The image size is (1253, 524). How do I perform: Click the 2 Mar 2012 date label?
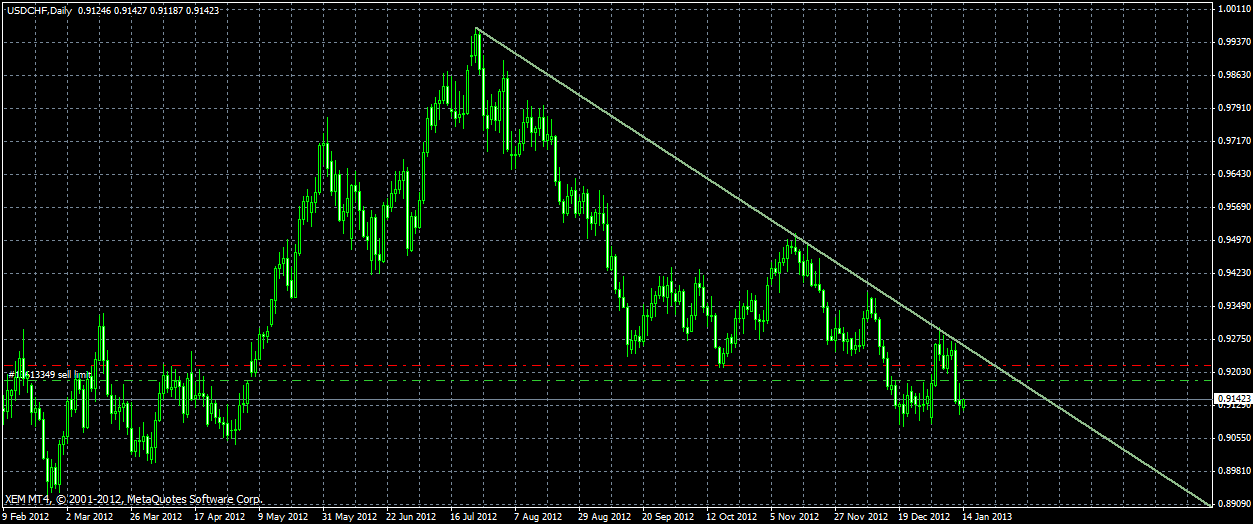click(89, 517)
